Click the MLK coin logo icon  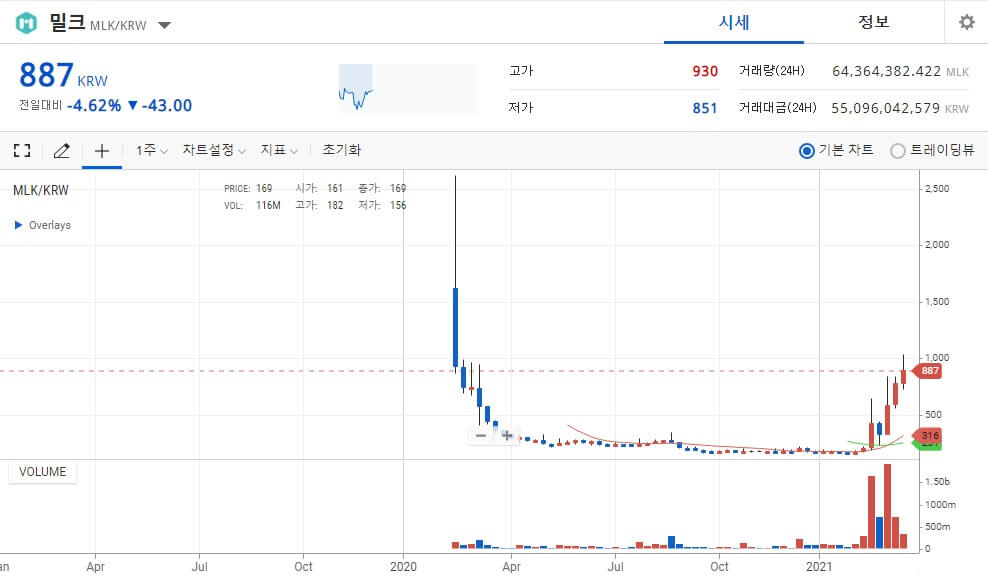pos(26,24)
